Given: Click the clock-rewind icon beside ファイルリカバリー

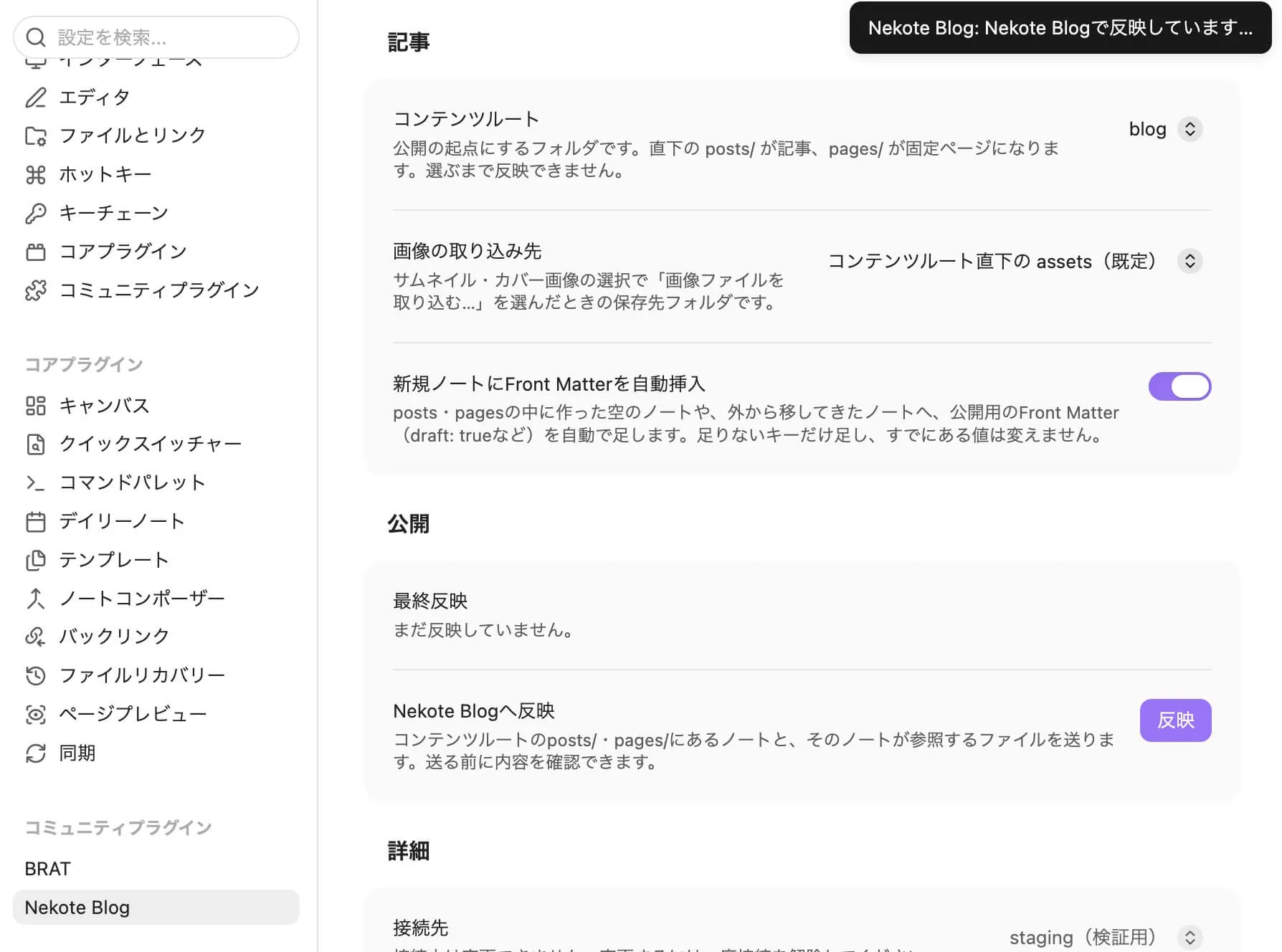Looking at the screenshot, I should point(36,675).
